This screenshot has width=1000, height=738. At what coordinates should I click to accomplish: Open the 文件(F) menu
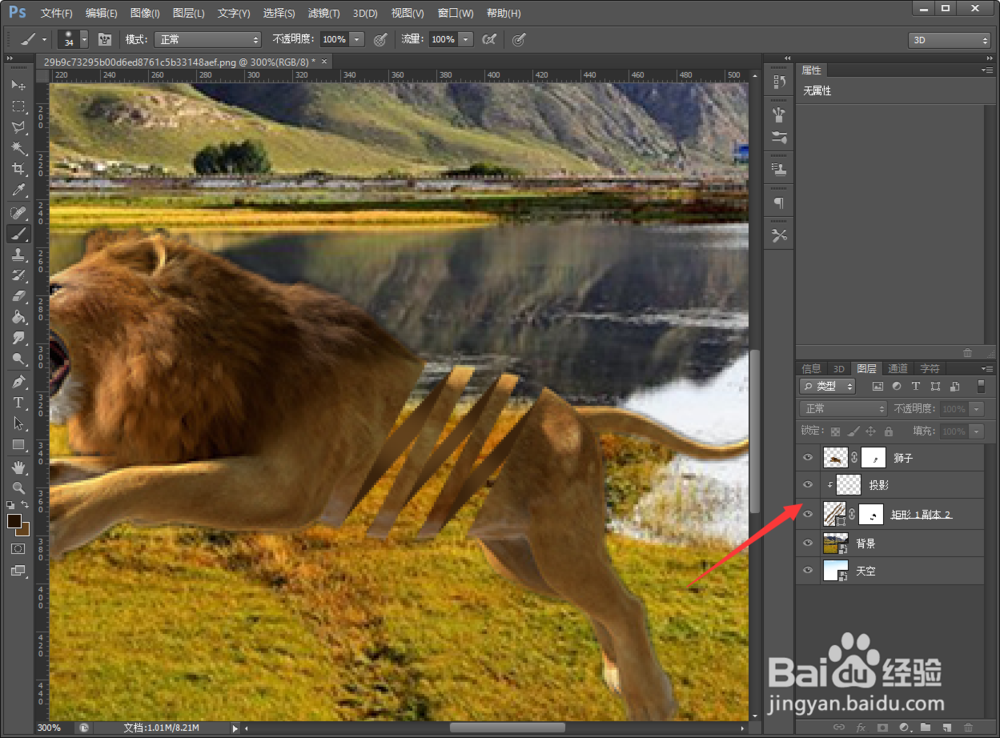point(56,13)
